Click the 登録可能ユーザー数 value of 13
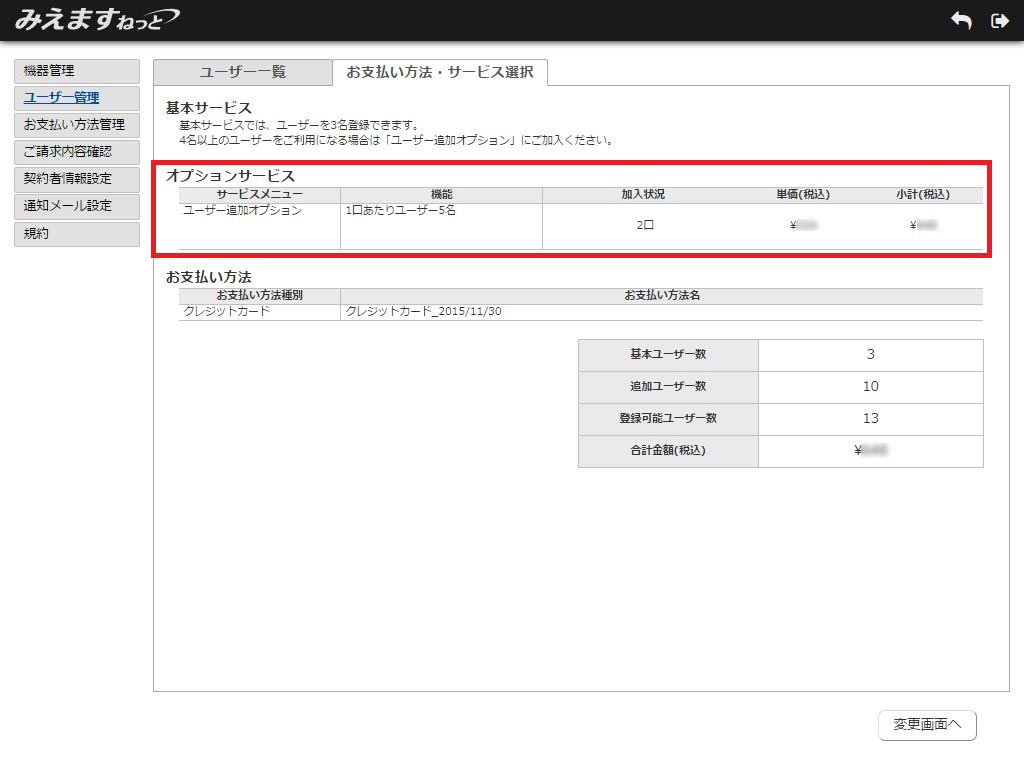The height and width of the screenshot is (768, 1024). click(x=870, y=419)
